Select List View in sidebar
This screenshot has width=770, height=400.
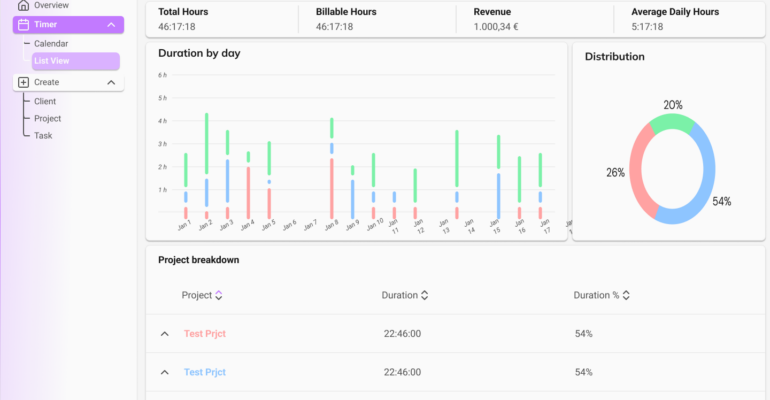(76, 61)
